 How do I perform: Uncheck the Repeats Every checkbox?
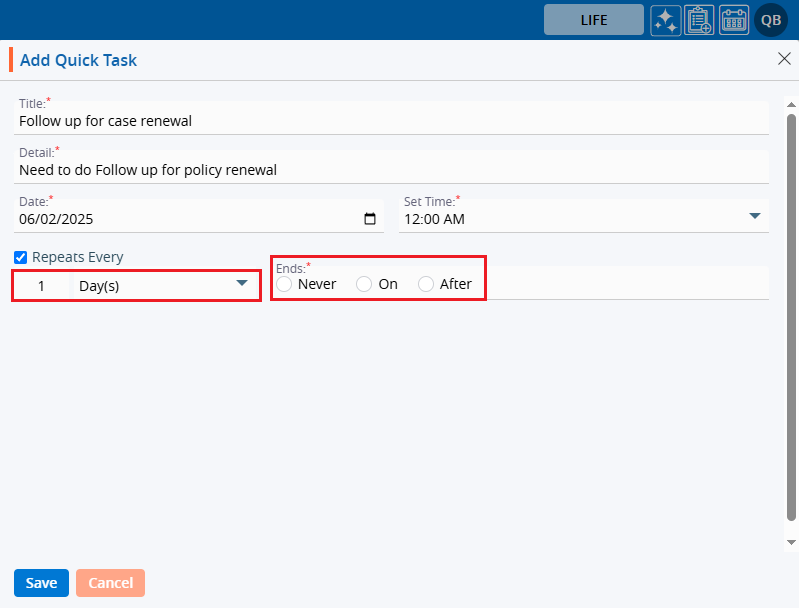click(21, 257)
